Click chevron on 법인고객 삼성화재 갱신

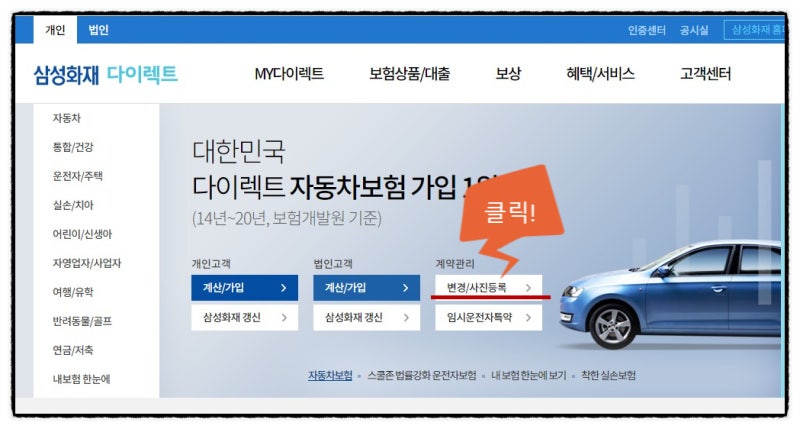(x=406, y=318)
